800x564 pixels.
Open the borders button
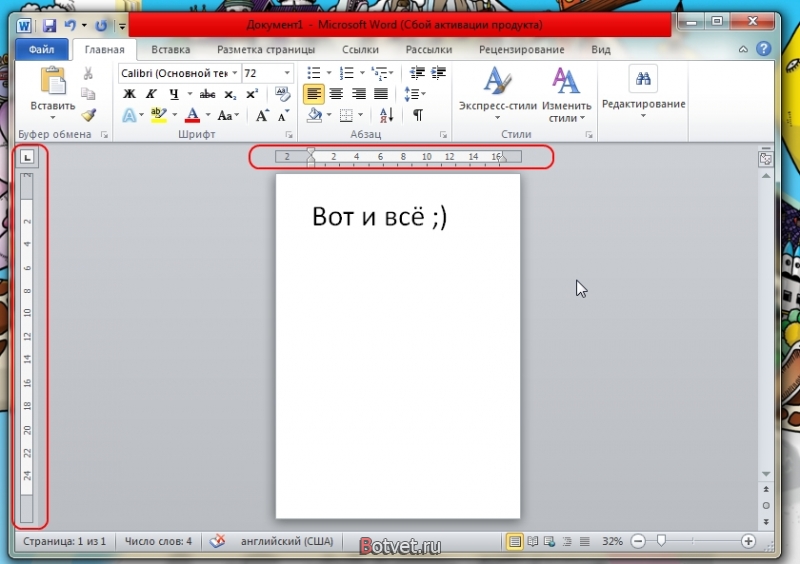346,115
